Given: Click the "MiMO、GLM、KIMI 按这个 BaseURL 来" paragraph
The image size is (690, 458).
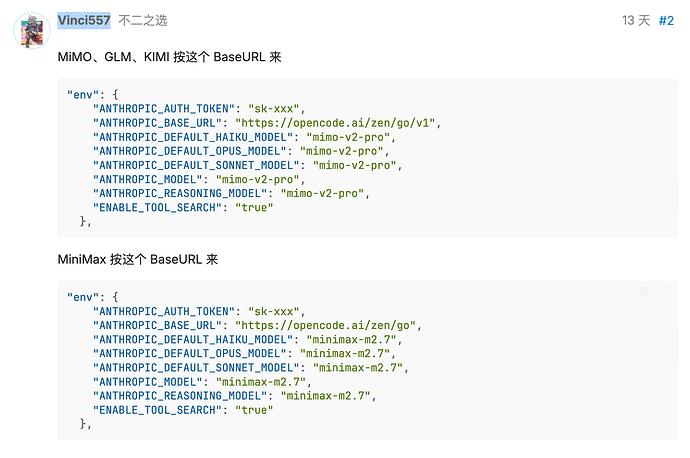Looking at the screenshot, I should 169,57.
